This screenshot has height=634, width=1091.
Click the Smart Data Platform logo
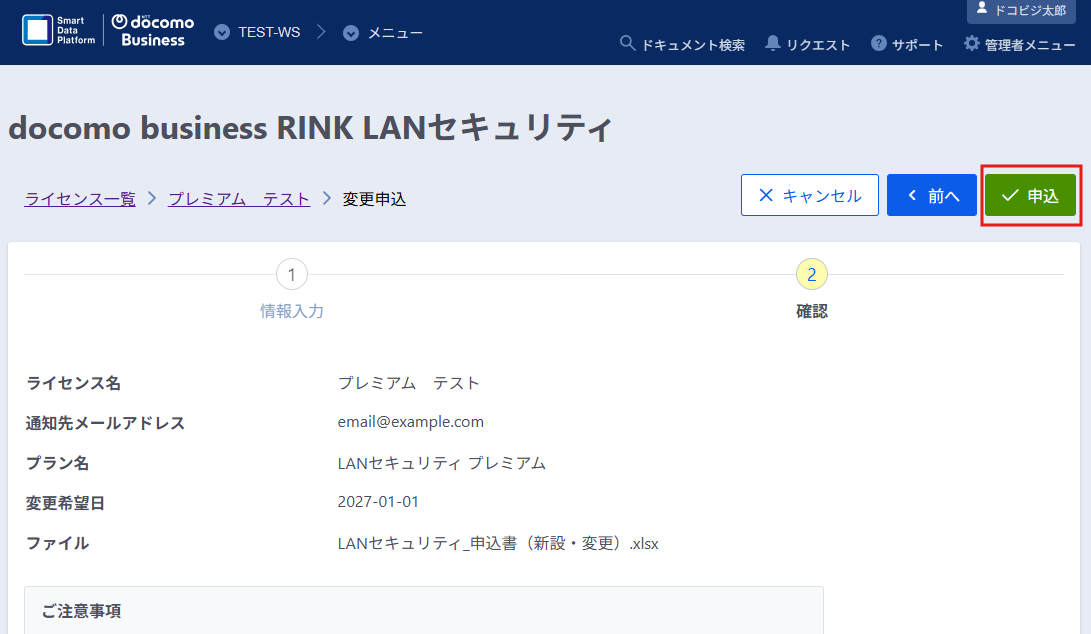[58, 31]
